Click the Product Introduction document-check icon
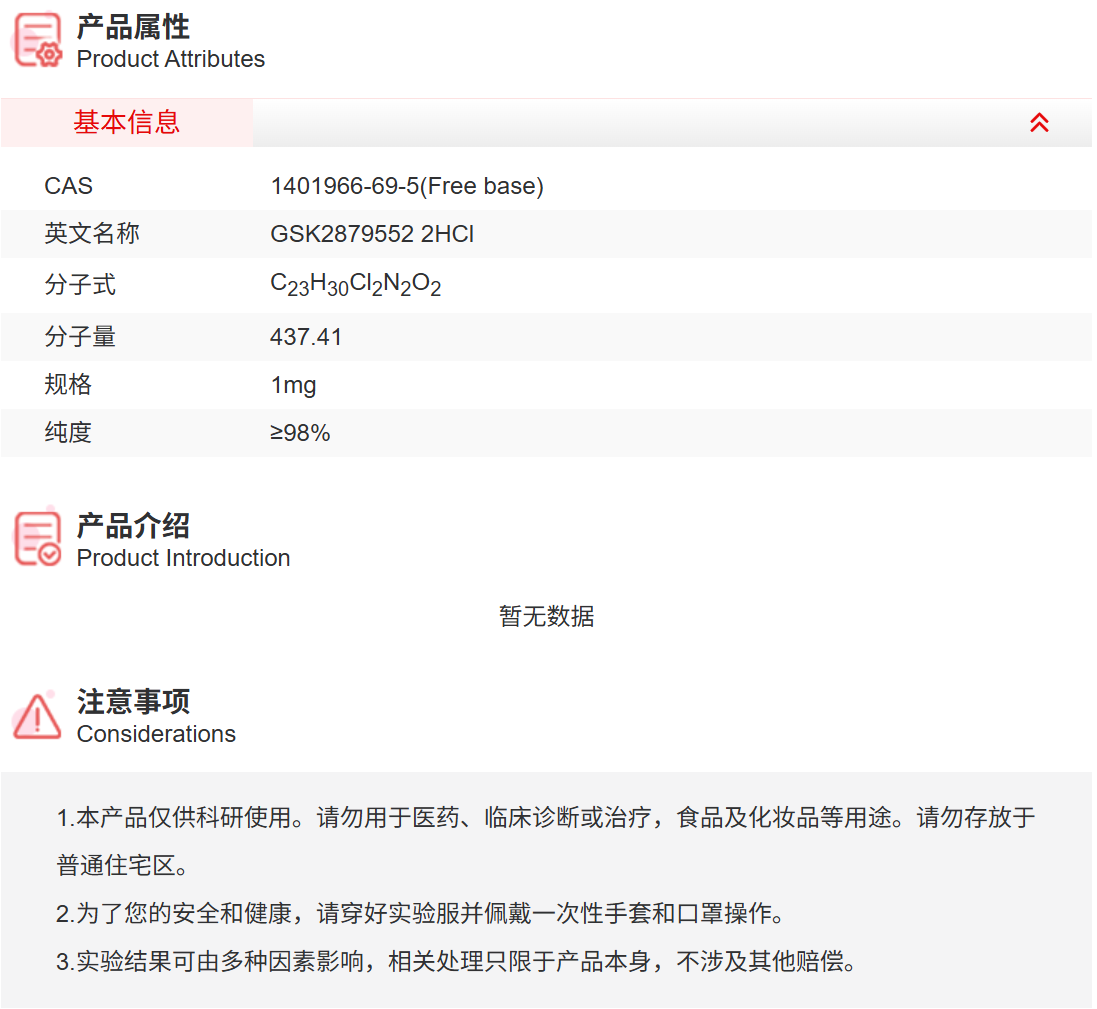 [x=36, y=538]
